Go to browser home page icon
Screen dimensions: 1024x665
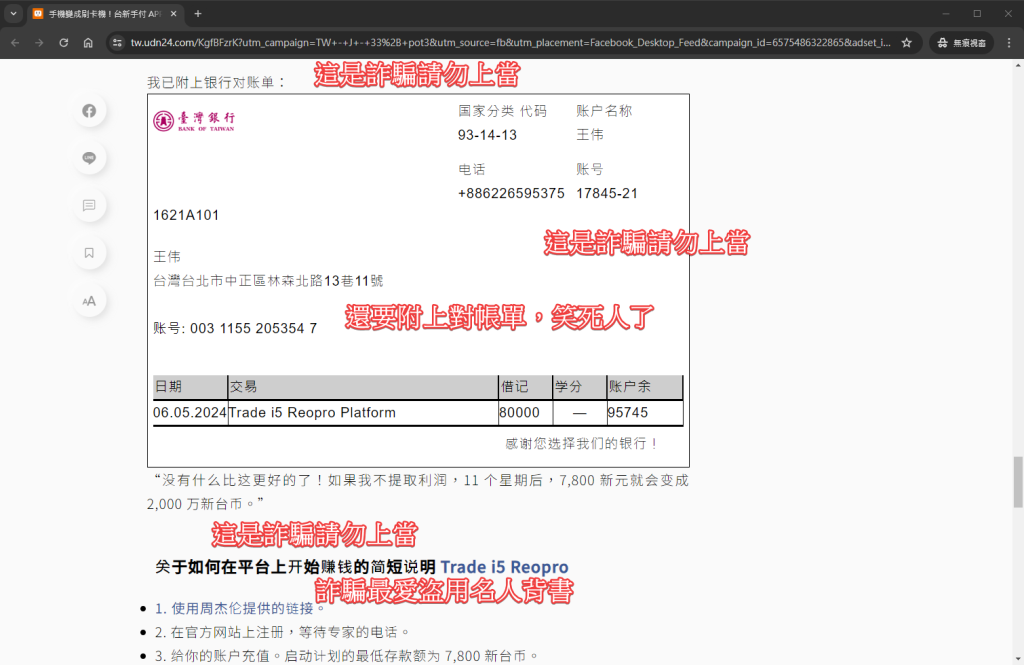pos(88,43)
